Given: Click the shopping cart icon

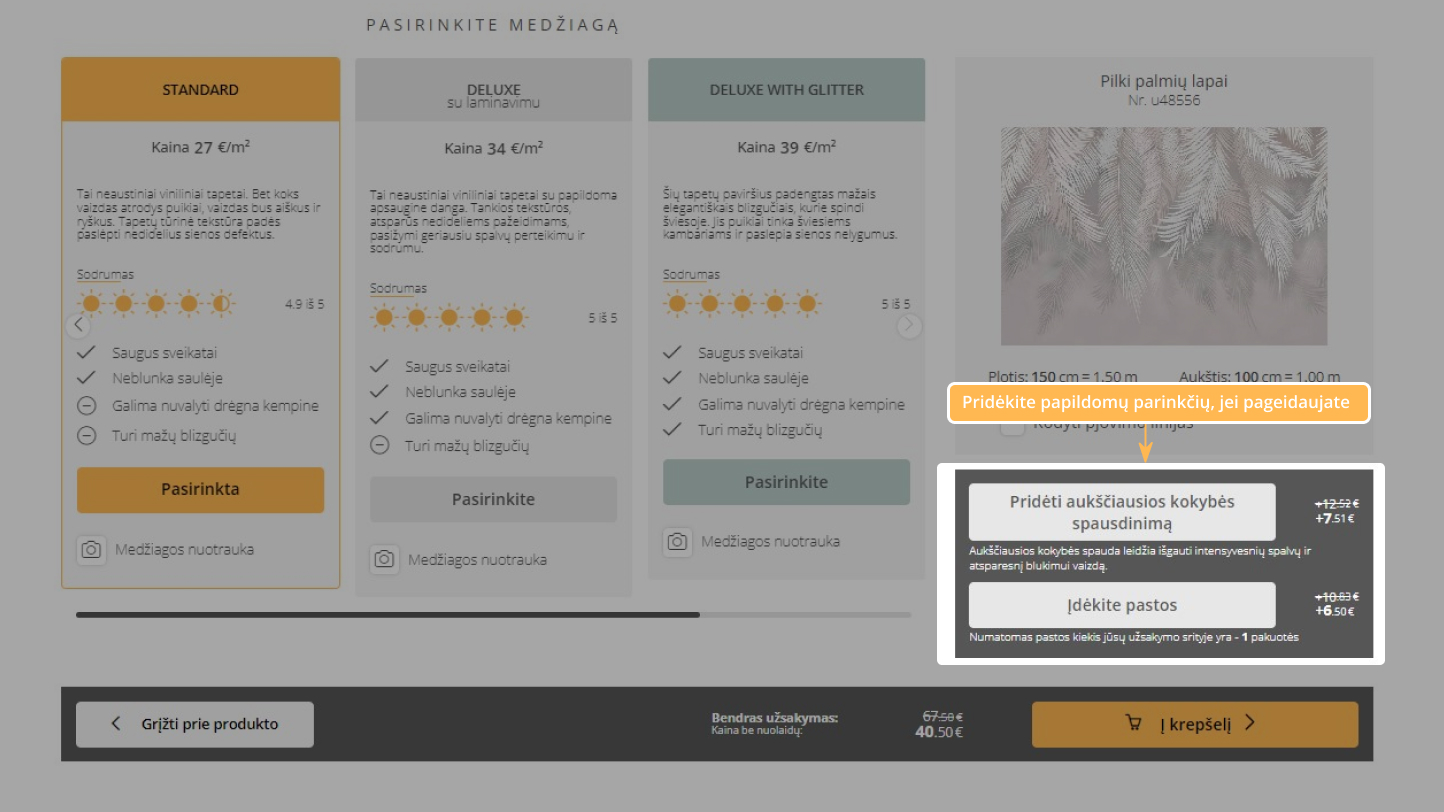Looking at the screenshot, I should (x=1133, y=724).
